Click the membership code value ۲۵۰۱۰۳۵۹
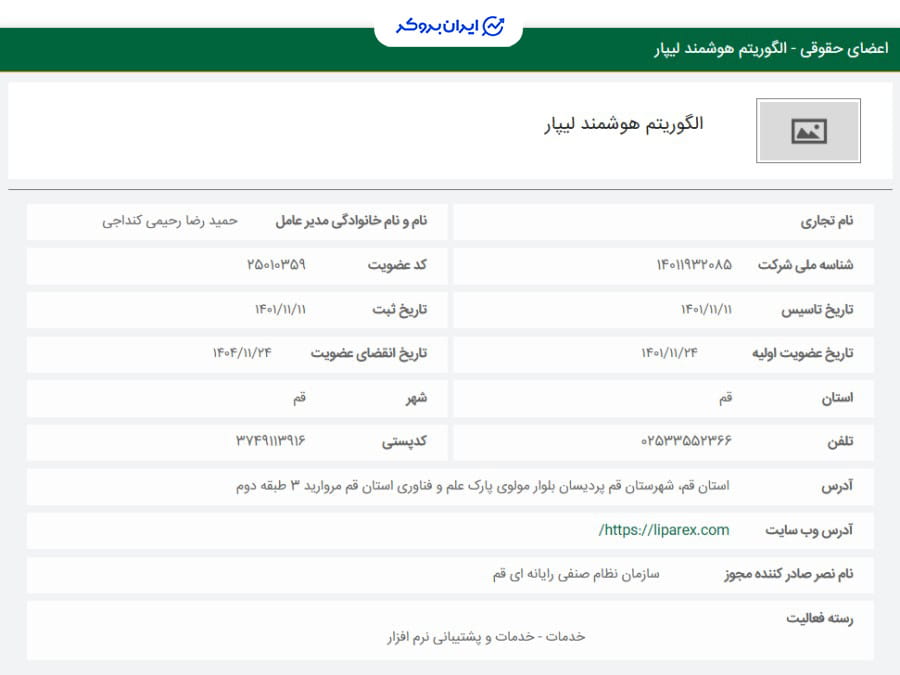900x675 pixels. point(276,265)
